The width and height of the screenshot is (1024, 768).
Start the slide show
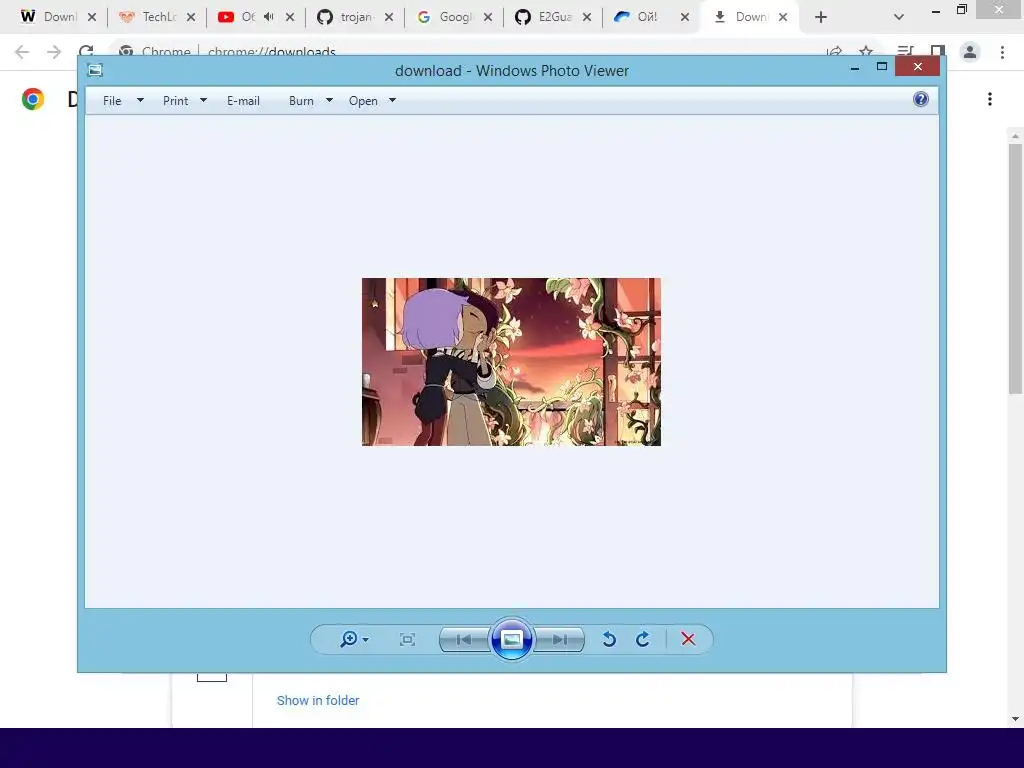(x=511, y=639)
